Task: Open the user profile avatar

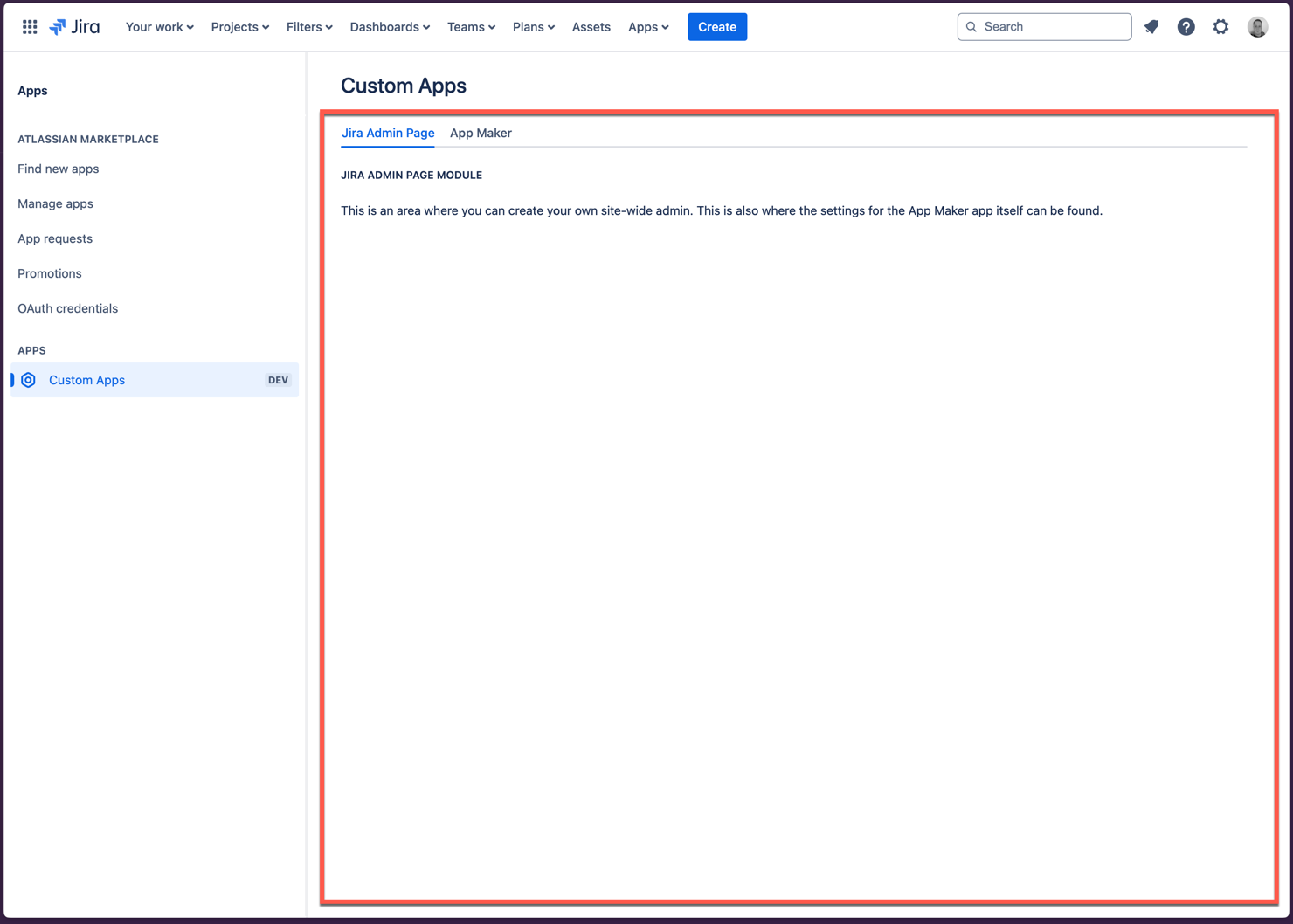Action: [1257, 27]
